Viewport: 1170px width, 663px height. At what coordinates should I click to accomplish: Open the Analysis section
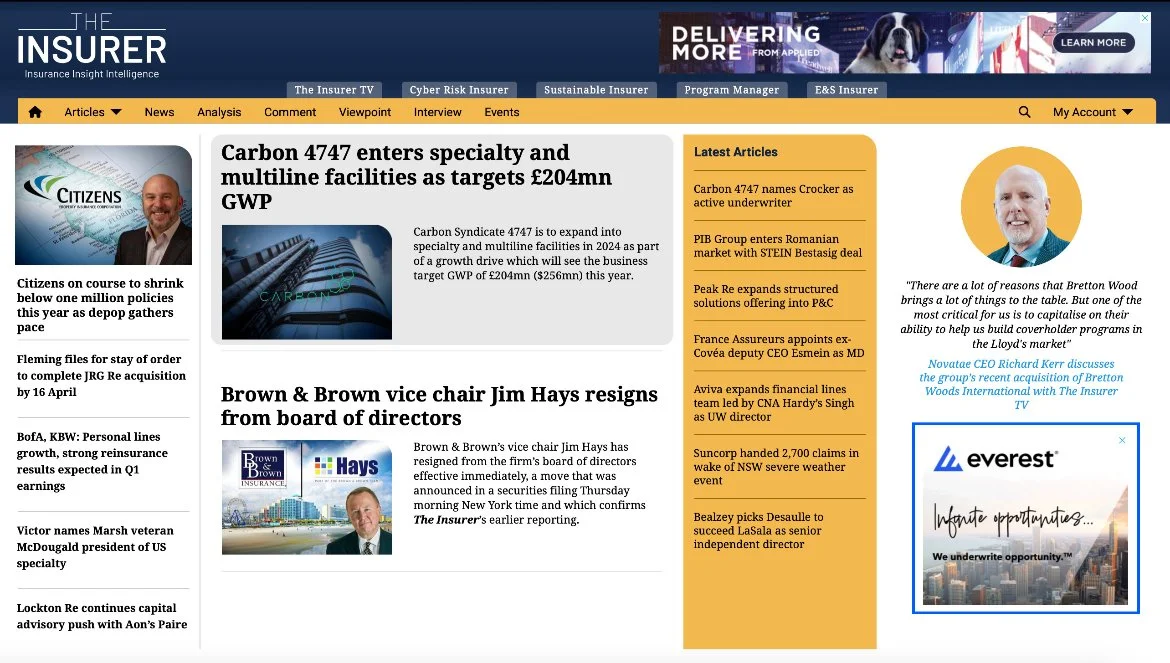pyautogui.click(x=219, y=112)
